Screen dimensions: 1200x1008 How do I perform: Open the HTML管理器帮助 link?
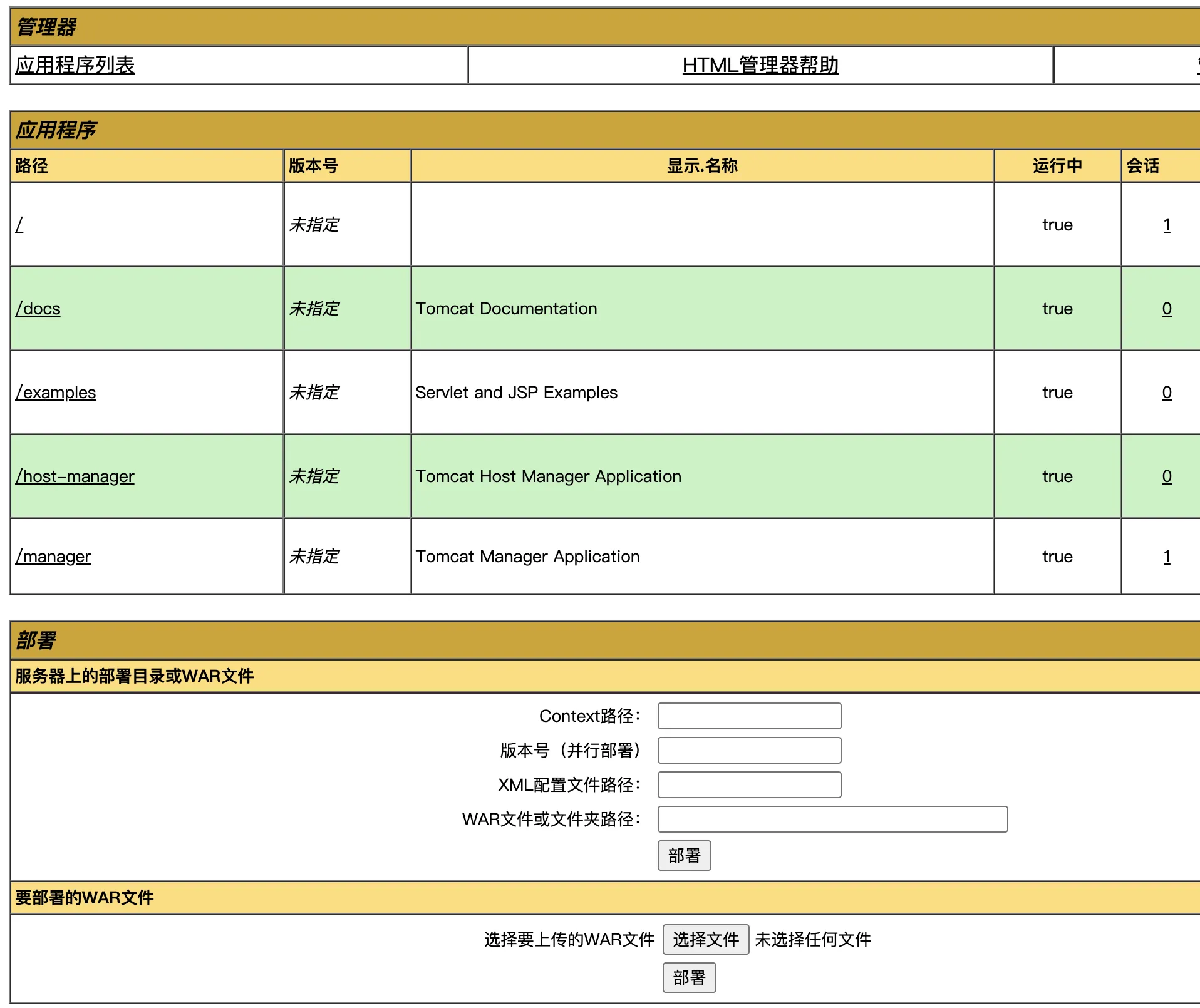pyautogui.click(x=760, y=65)
